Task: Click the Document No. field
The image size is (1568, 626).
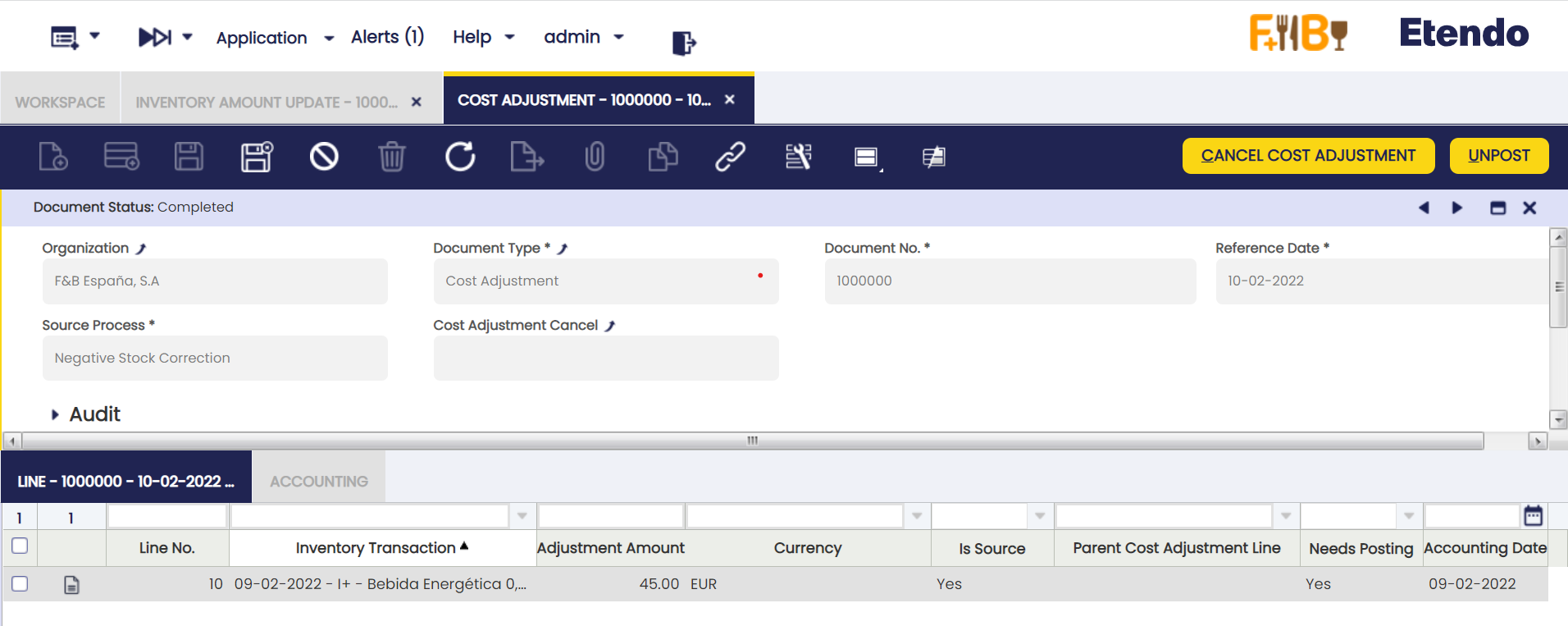Action: [1010, 281]
